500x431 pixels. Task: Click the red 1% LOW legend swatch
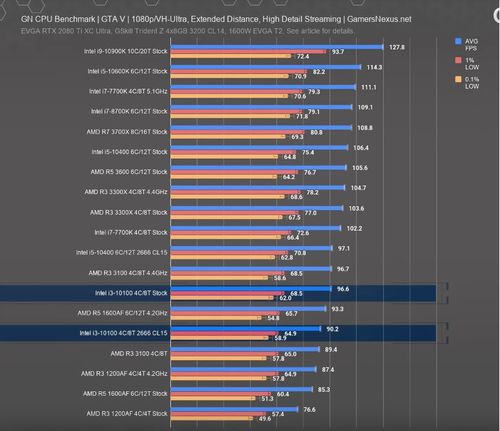pyautogui.click(x=458, y=60)
